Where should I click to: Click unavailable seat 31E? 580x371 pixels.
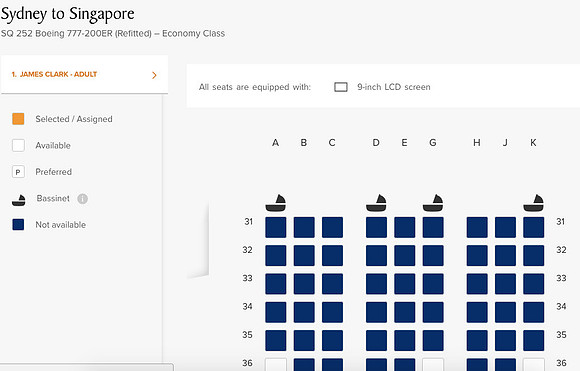coord(405,227)
